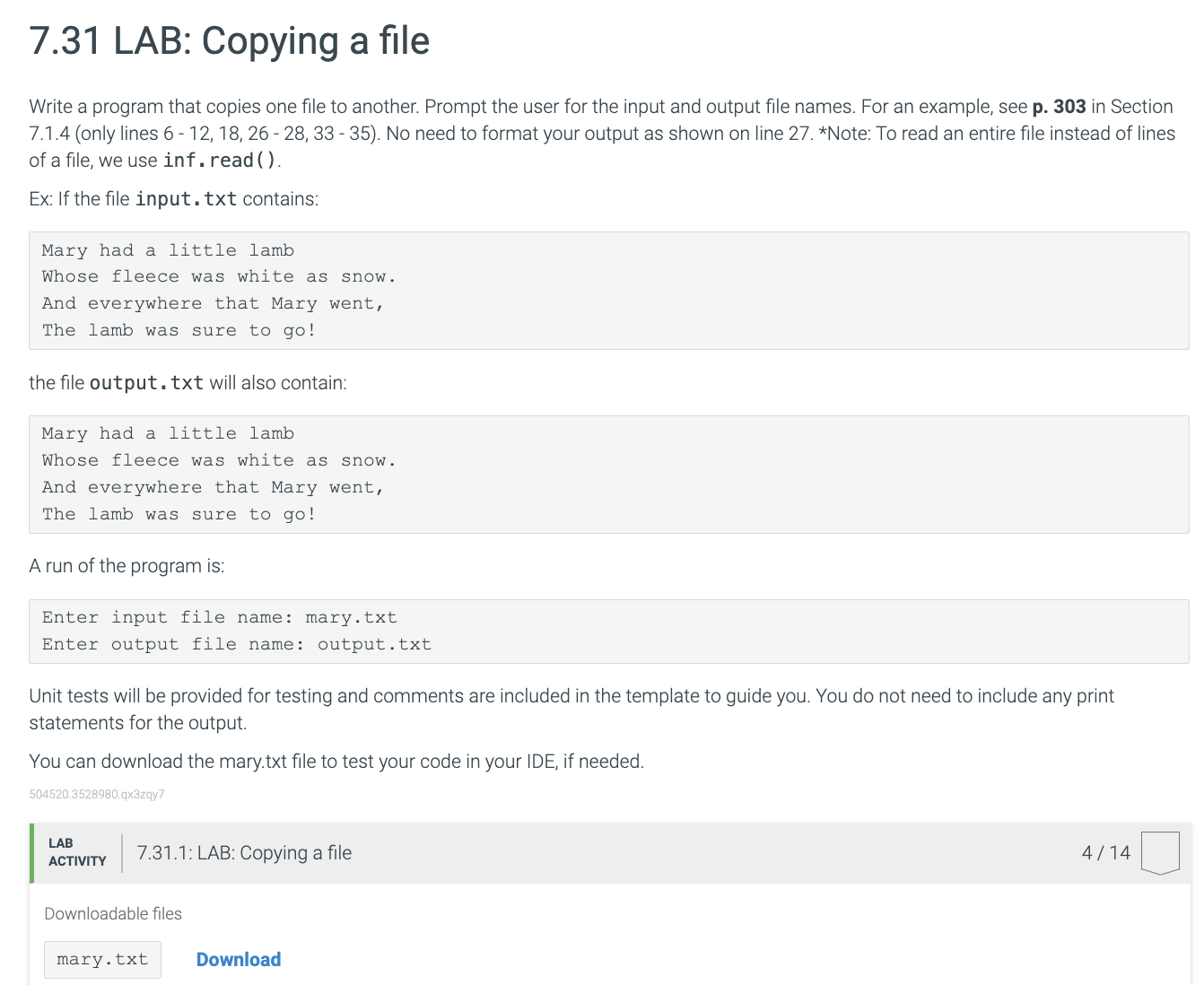
Task: Click the 7.31 LAB: Copying a file heading
Action: coord(230,41)
